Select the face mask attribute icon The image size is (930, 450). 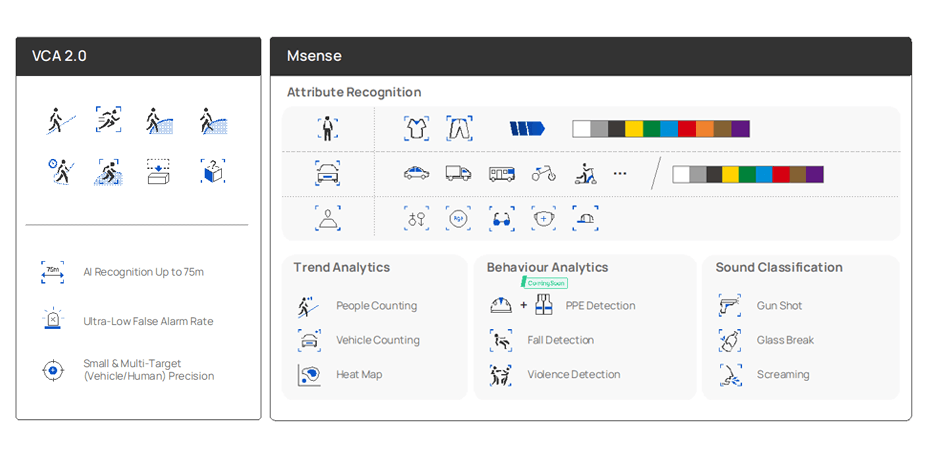pos(544,218)
